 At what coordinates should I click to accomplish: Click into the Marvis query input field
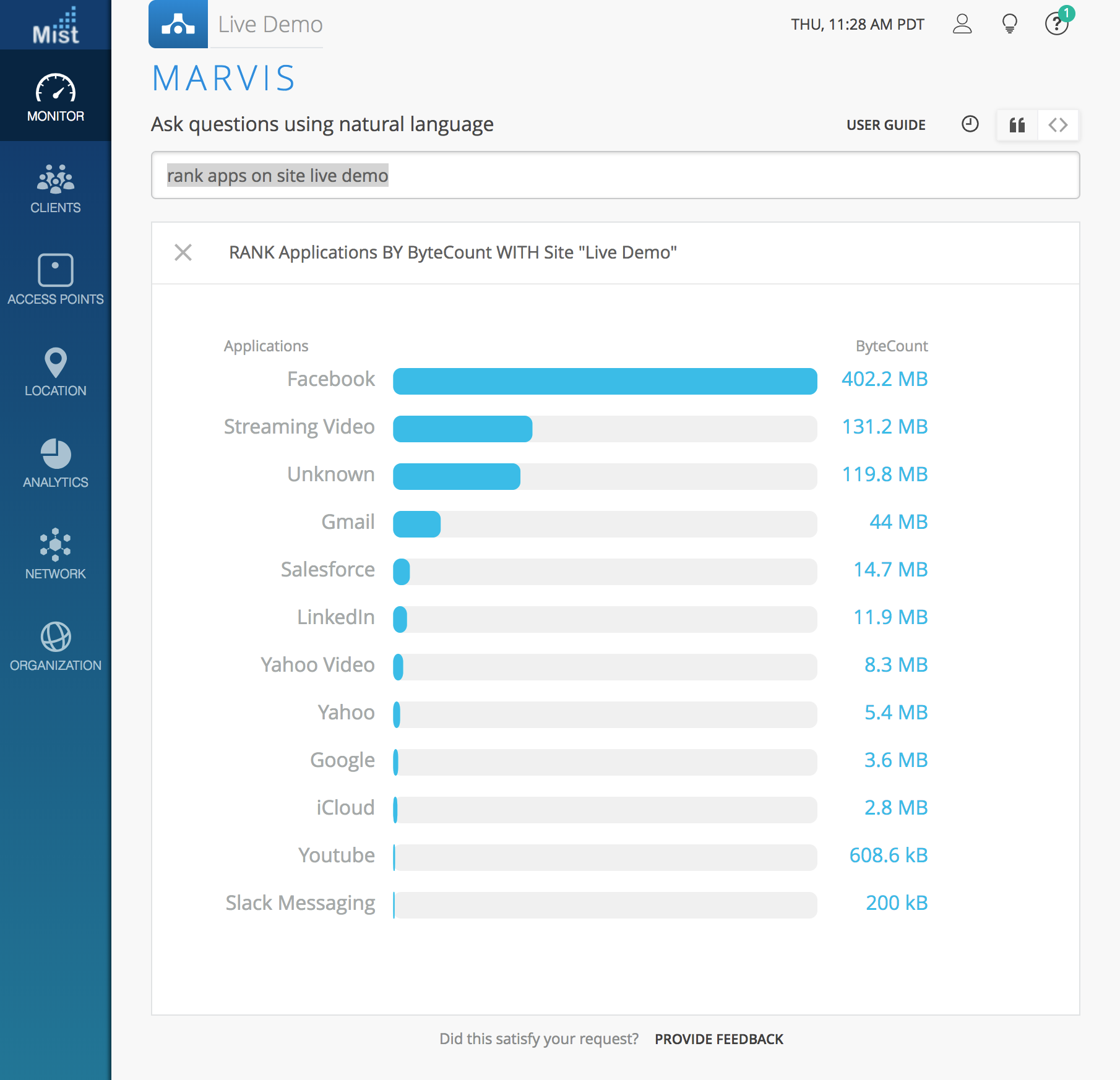click(615, 176)
